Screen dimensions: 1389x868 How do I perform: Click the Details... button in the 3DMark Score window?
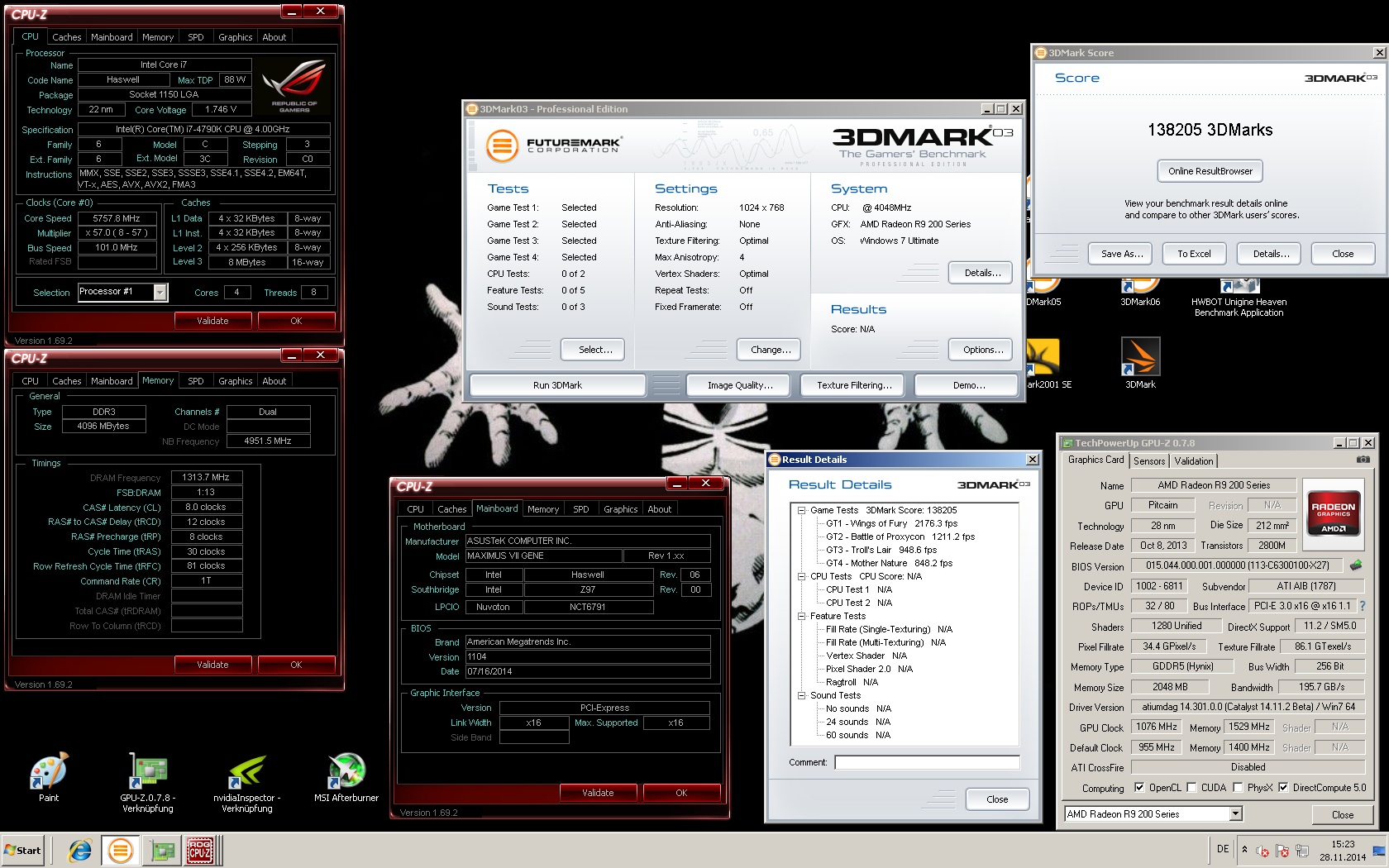[1271, 254]
